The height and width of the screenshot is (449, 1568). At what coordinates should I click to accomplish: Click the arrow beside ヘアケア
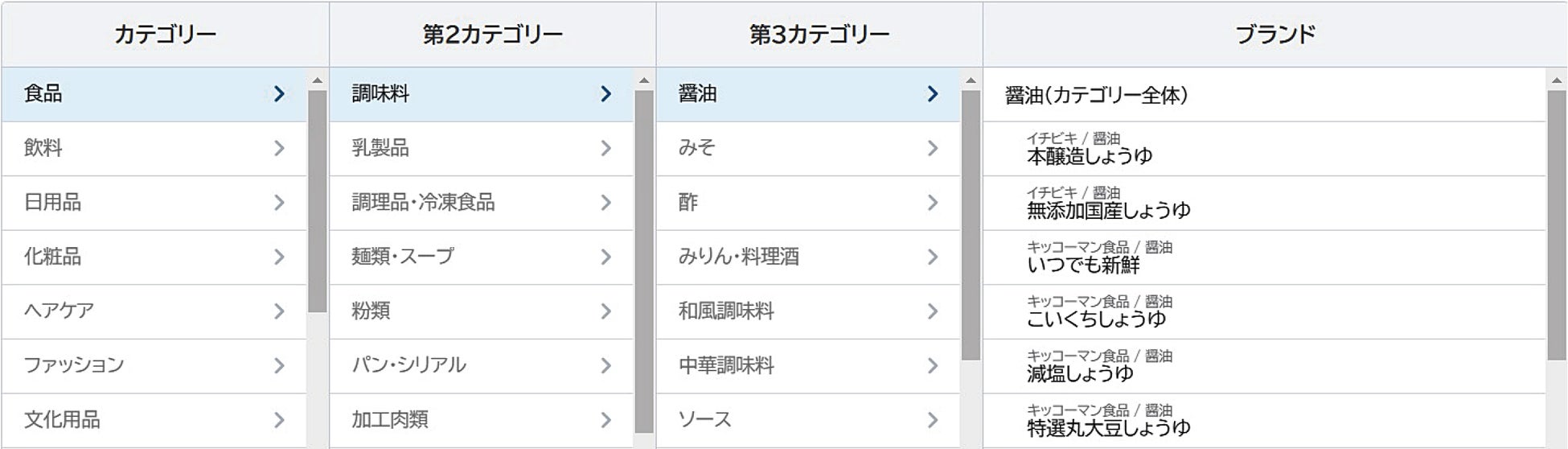pos(279,311)
